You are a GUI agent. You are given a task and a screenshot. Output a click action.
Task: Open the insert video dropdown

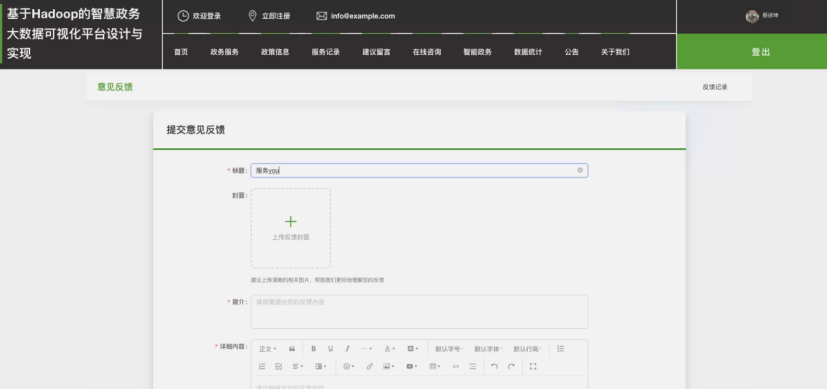click(411, 366)
